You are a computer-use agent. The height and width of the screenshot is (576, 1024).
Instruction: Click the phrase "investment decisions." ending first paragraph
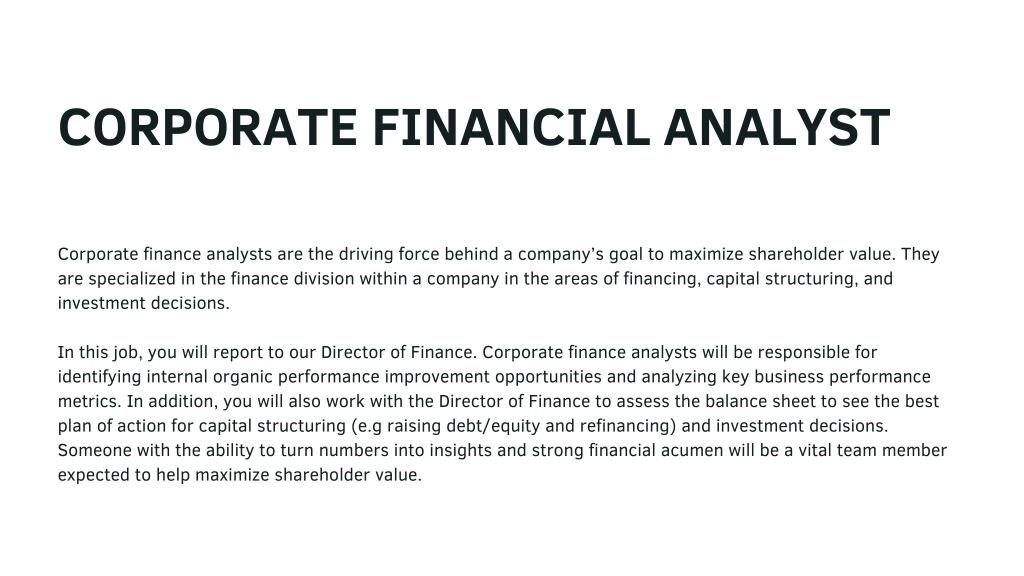(x=144, y=303)
